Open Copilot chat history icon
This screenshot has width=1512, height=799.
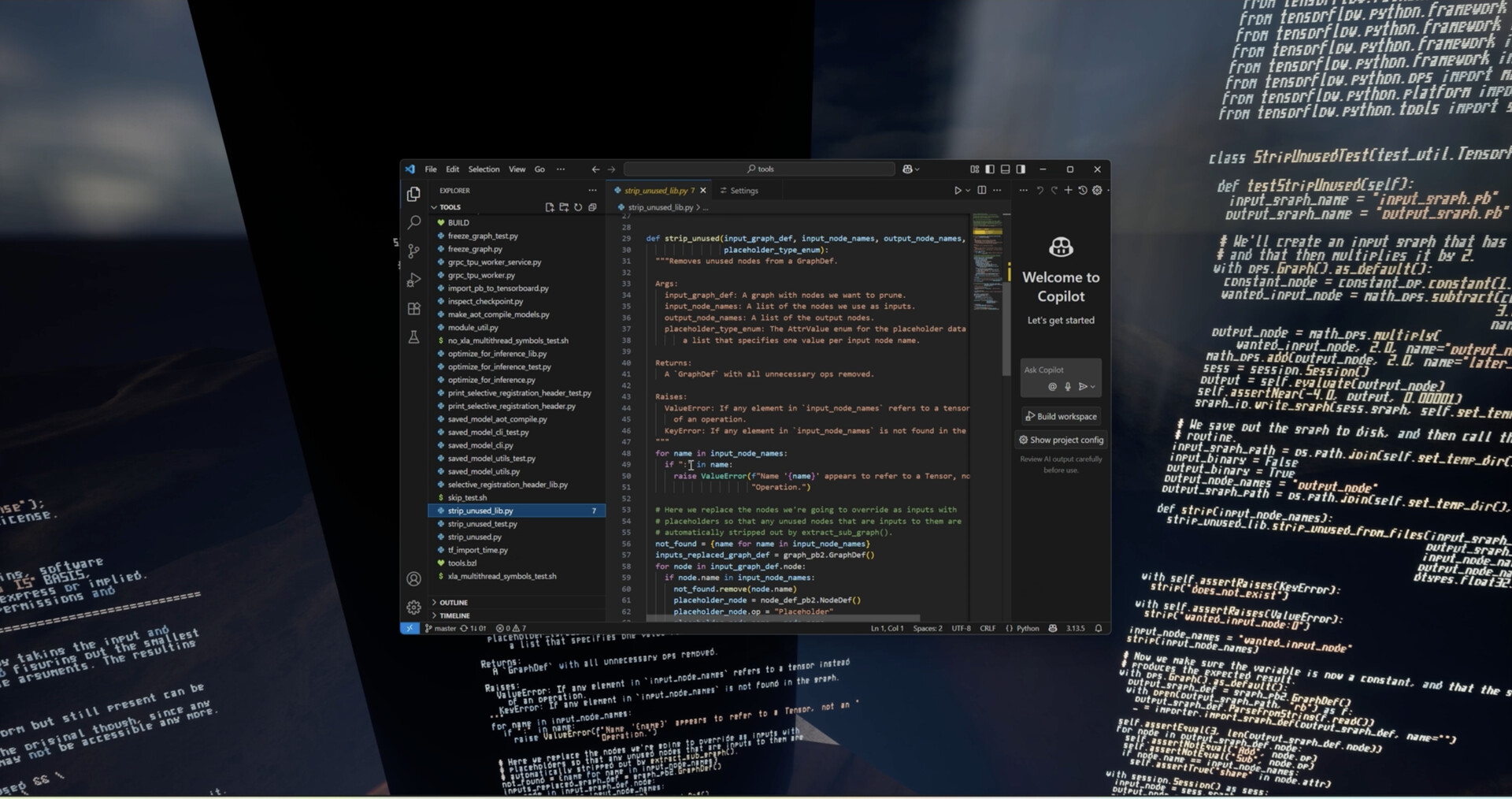[1082, 190]
